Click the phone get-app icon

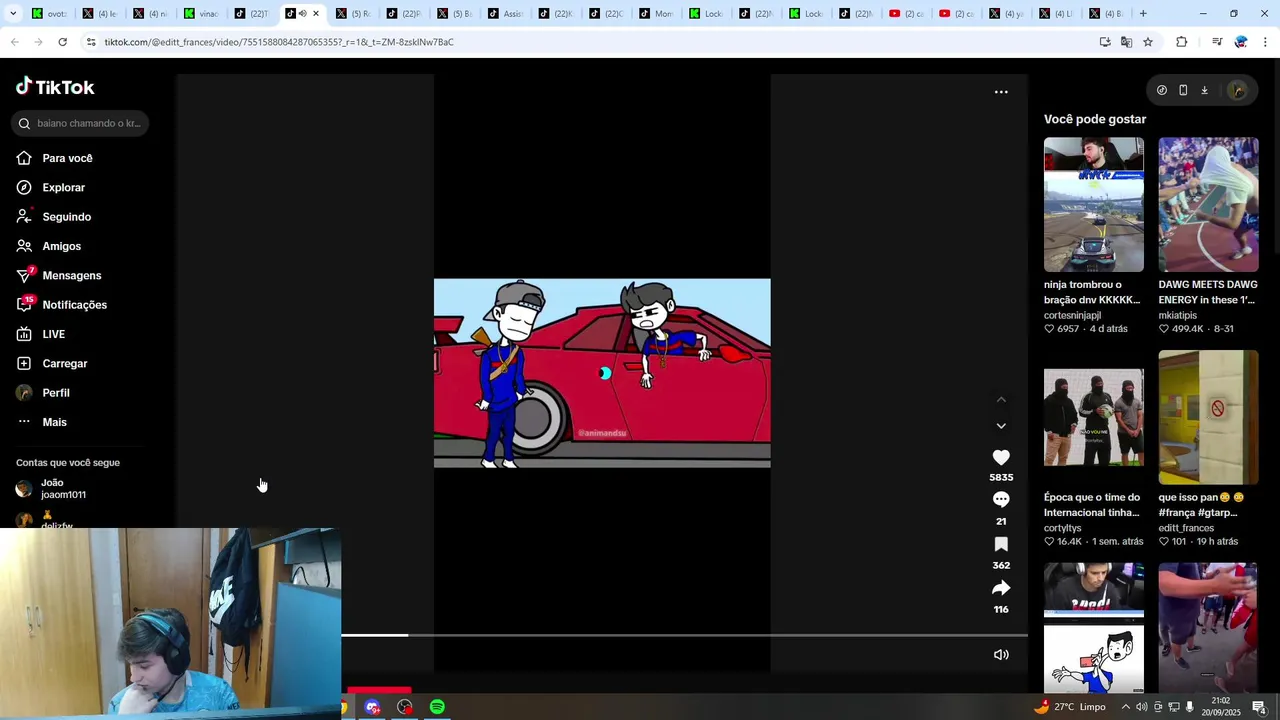click(1183, 90)
